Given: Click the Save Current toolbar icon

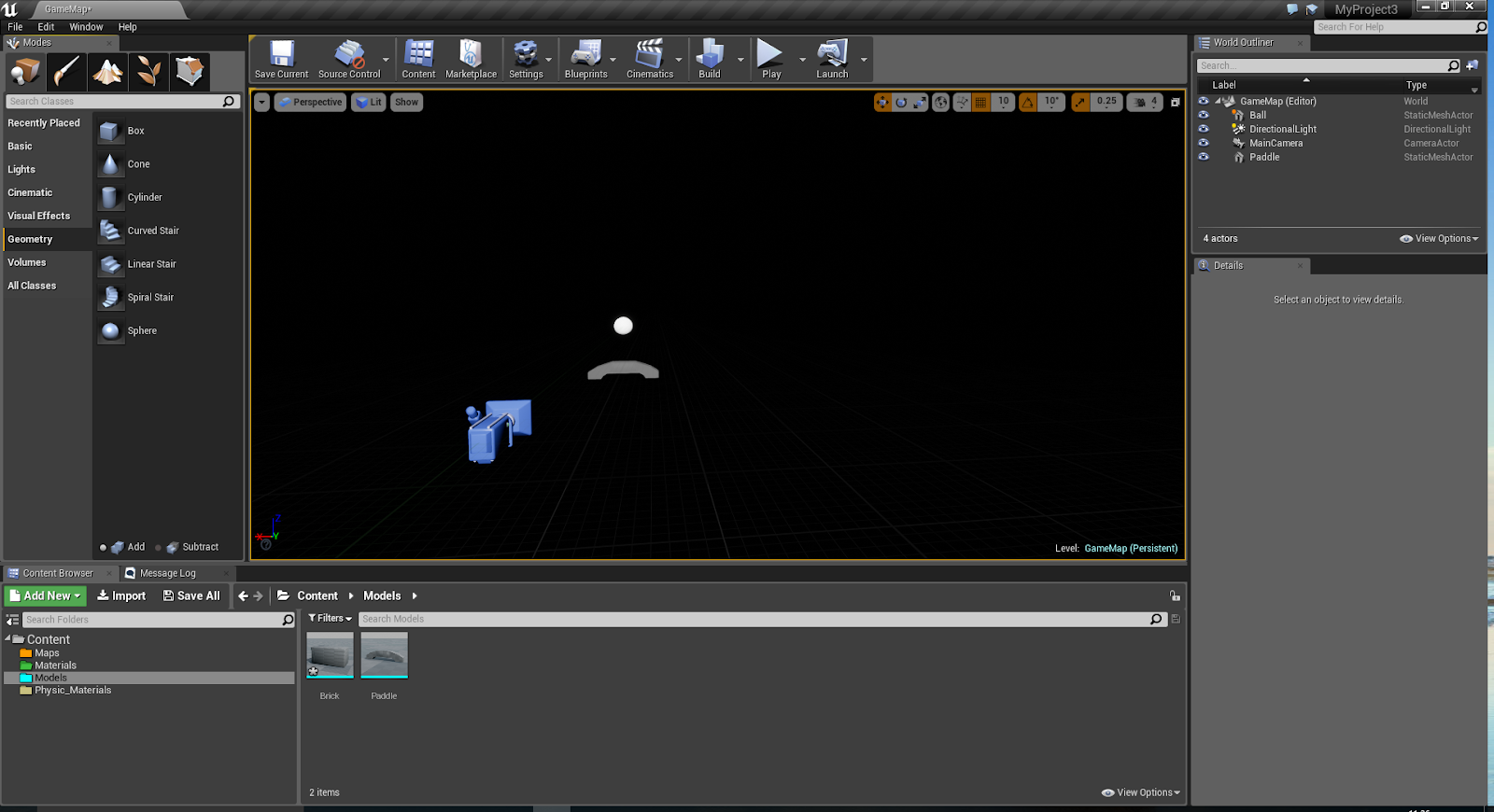Looking at the screenshot, I should point(281,59).
